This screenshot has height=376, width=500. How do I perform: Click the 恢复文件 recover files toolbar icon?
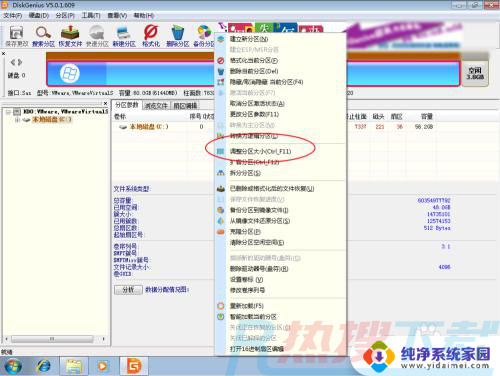[70, 33]
